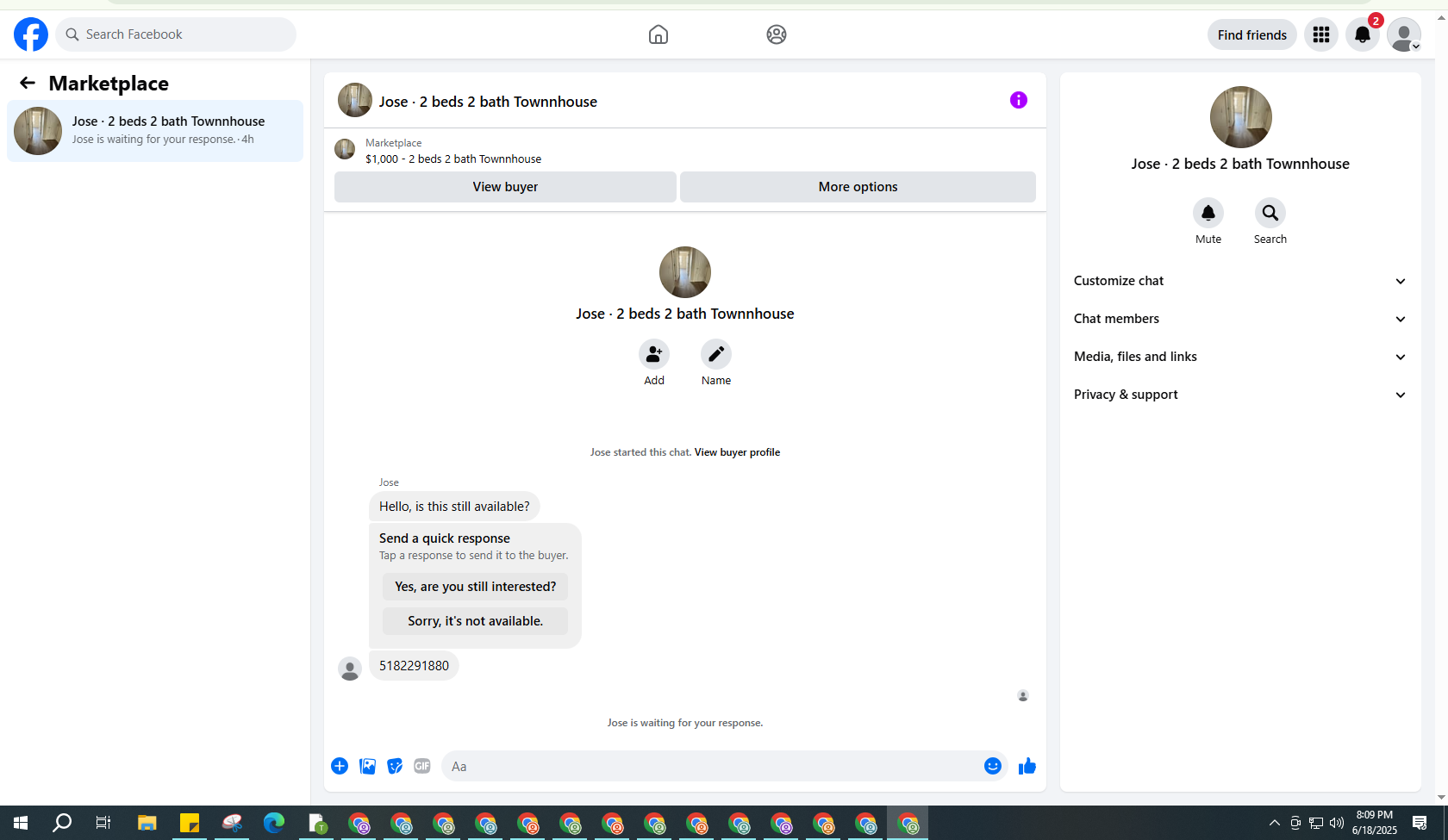Image resolution: width=1448 pixels, height=840 pixels.
Task: Click the large avatar in the right info panel
Action: [x=1241, y=117]
